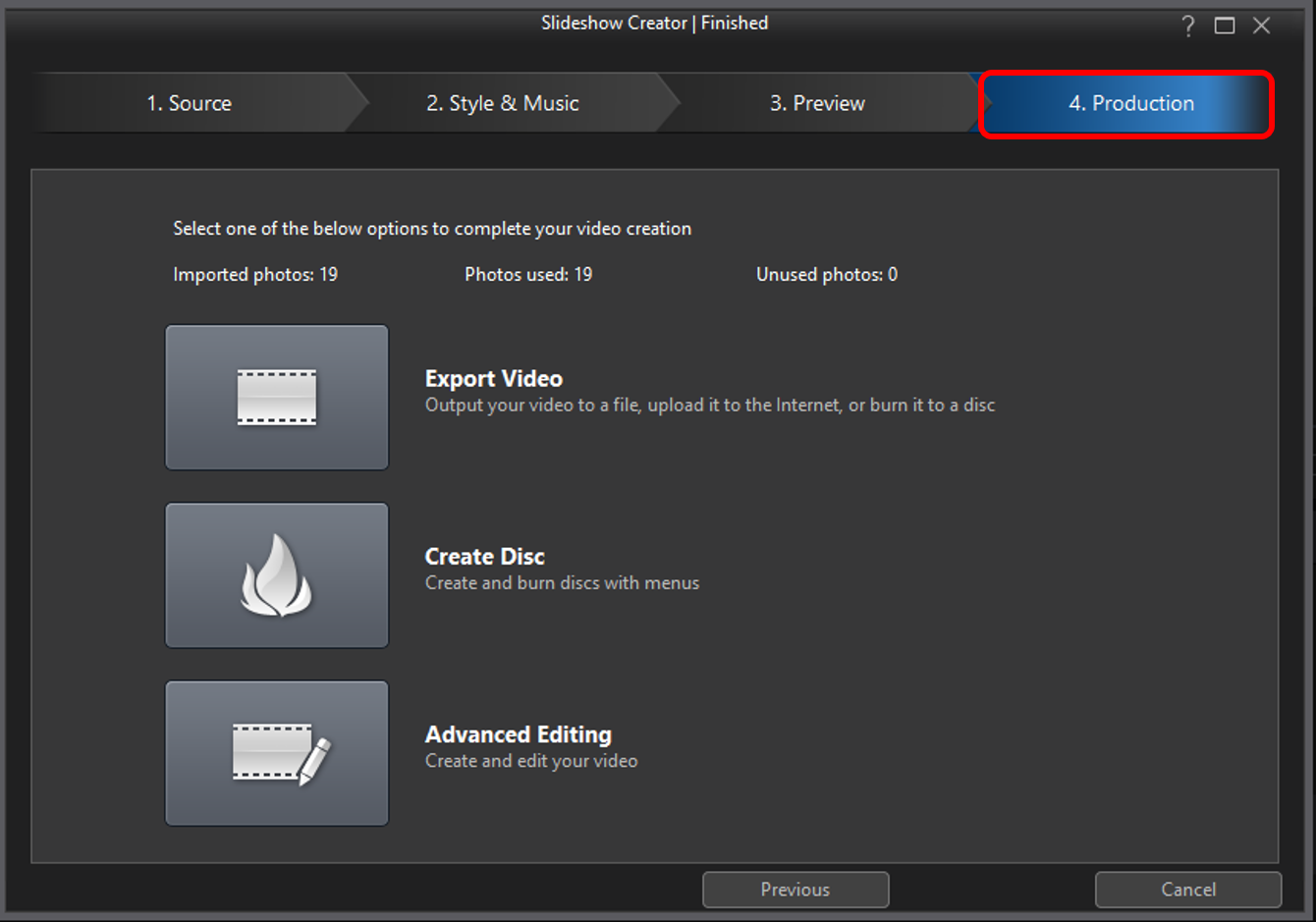Click the Create Disc flame icon
1316x922 pixels.
pyautogui.click(x=277, y=575)
